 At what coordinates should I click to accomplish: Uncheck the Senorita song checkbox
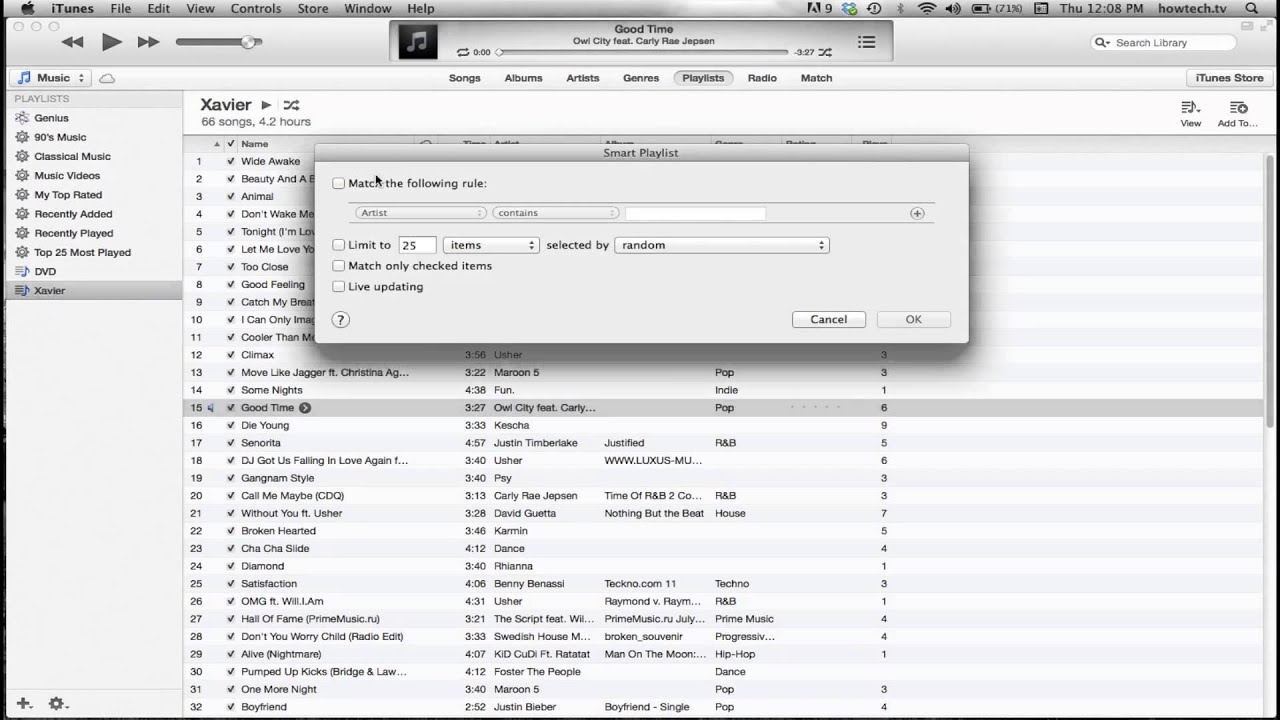pos(231,443)
